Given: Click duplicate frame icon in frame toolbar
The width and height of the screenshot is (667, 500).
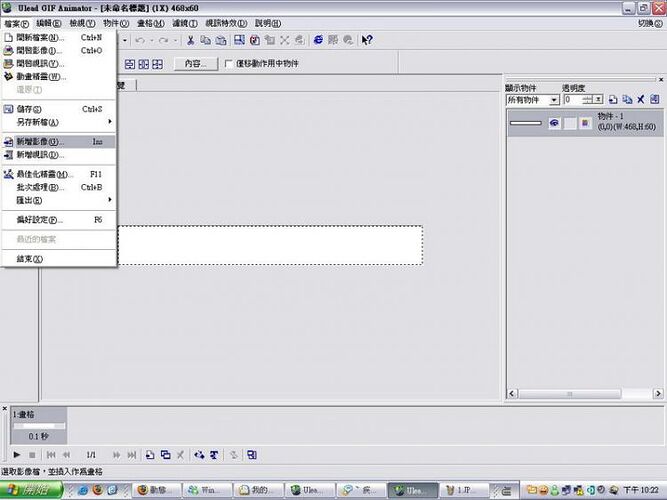Looking at the screenshot, I should pyautogui.click(x=165, y=455).
